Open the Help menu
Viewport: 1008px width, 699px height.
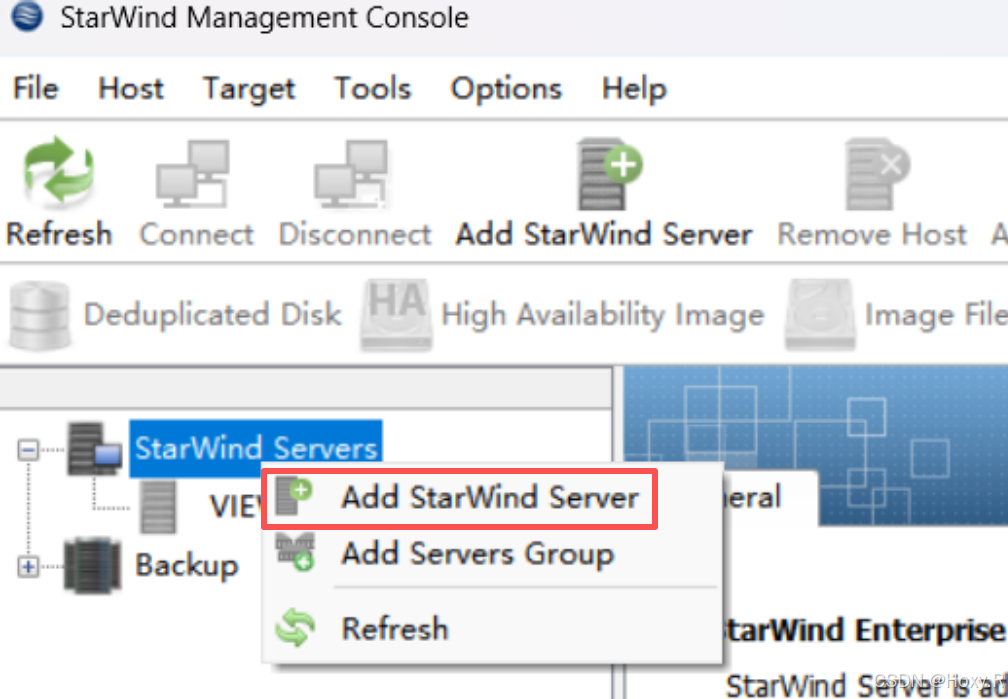click(x=634, y=89)
